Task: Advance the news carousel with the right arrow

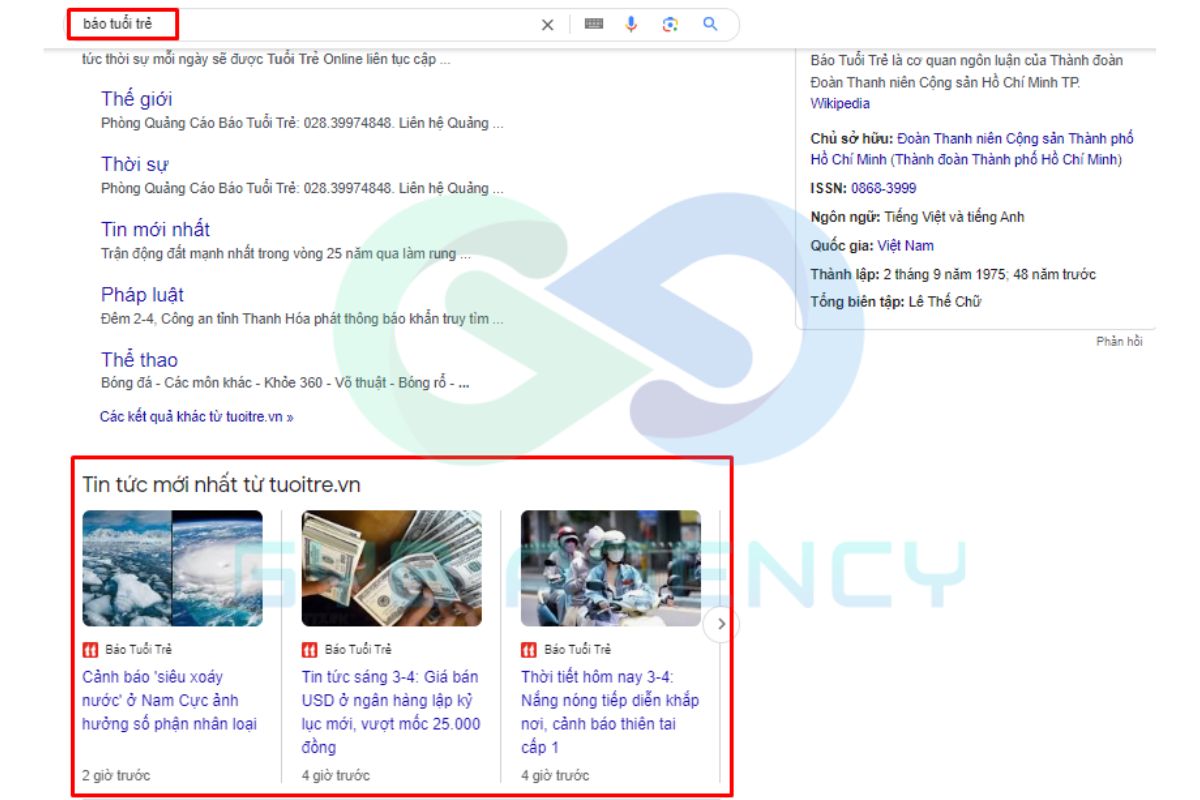Action: 721,625
